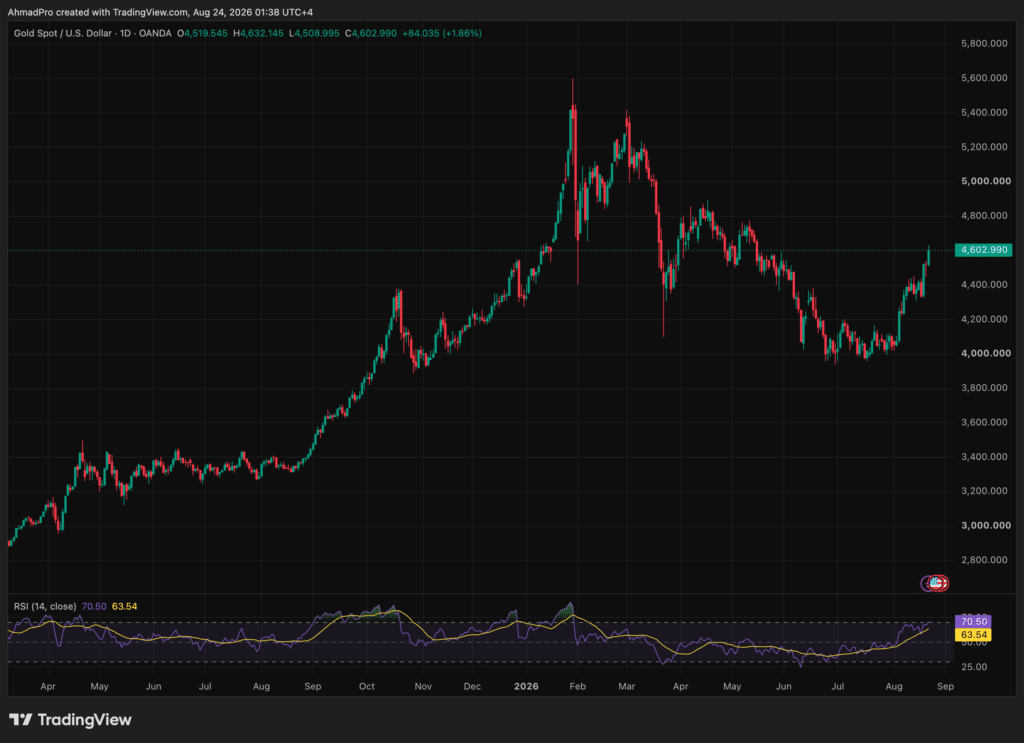Click the 25.00 label on RSI scale
1024x743 pixels.
pos(974,667)
